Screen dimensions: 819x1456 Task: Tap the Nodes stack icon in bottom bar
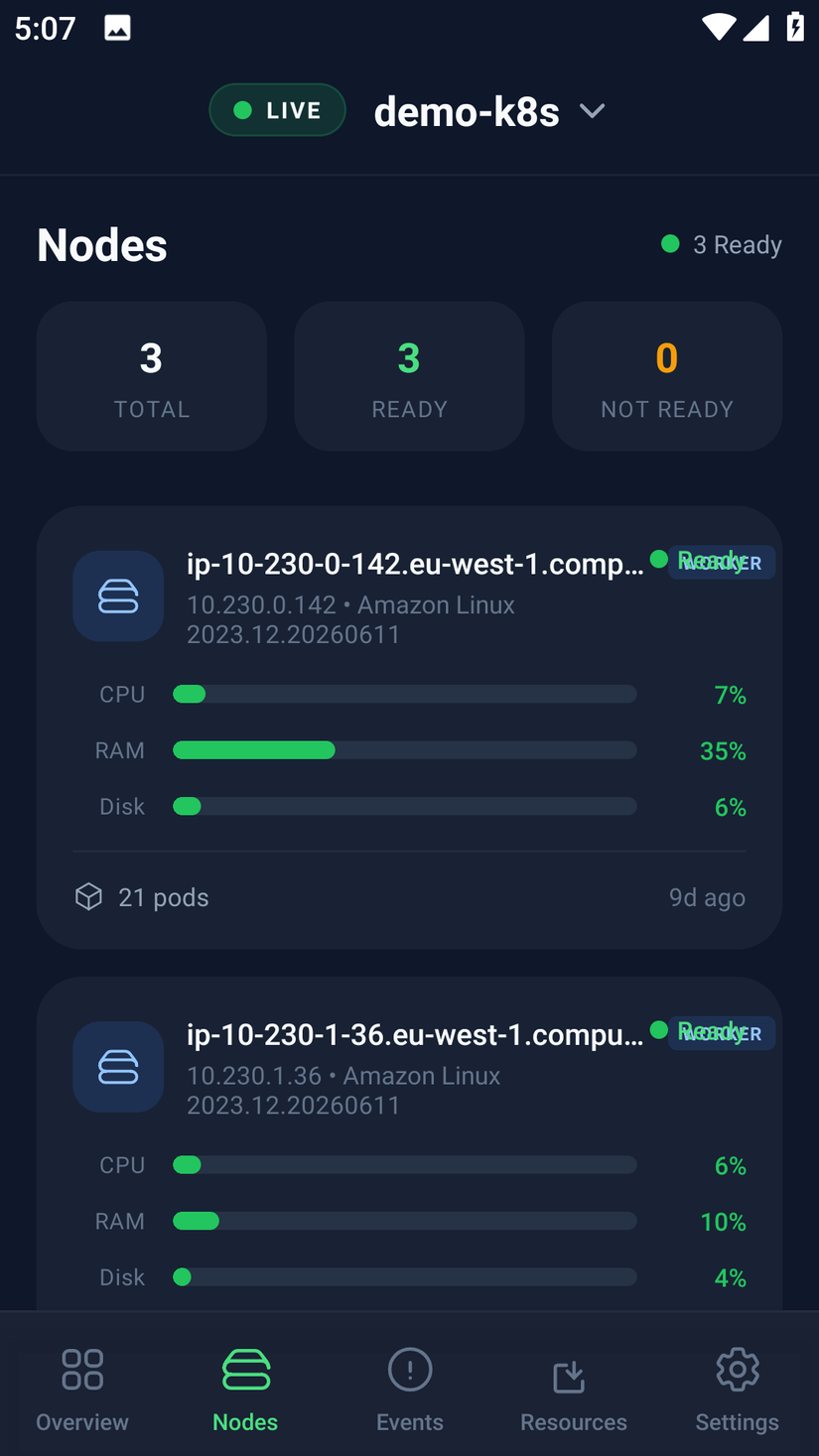245,1369
